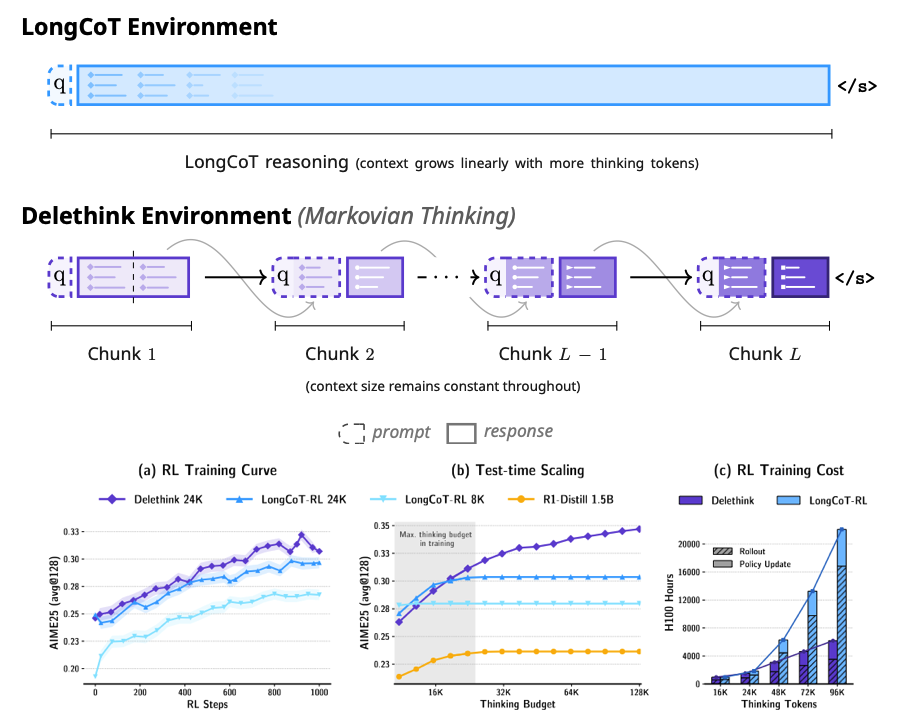910x727 pixels.
Task: Click the Delethink 24K diamond legend marker
Action: point(113,497)
